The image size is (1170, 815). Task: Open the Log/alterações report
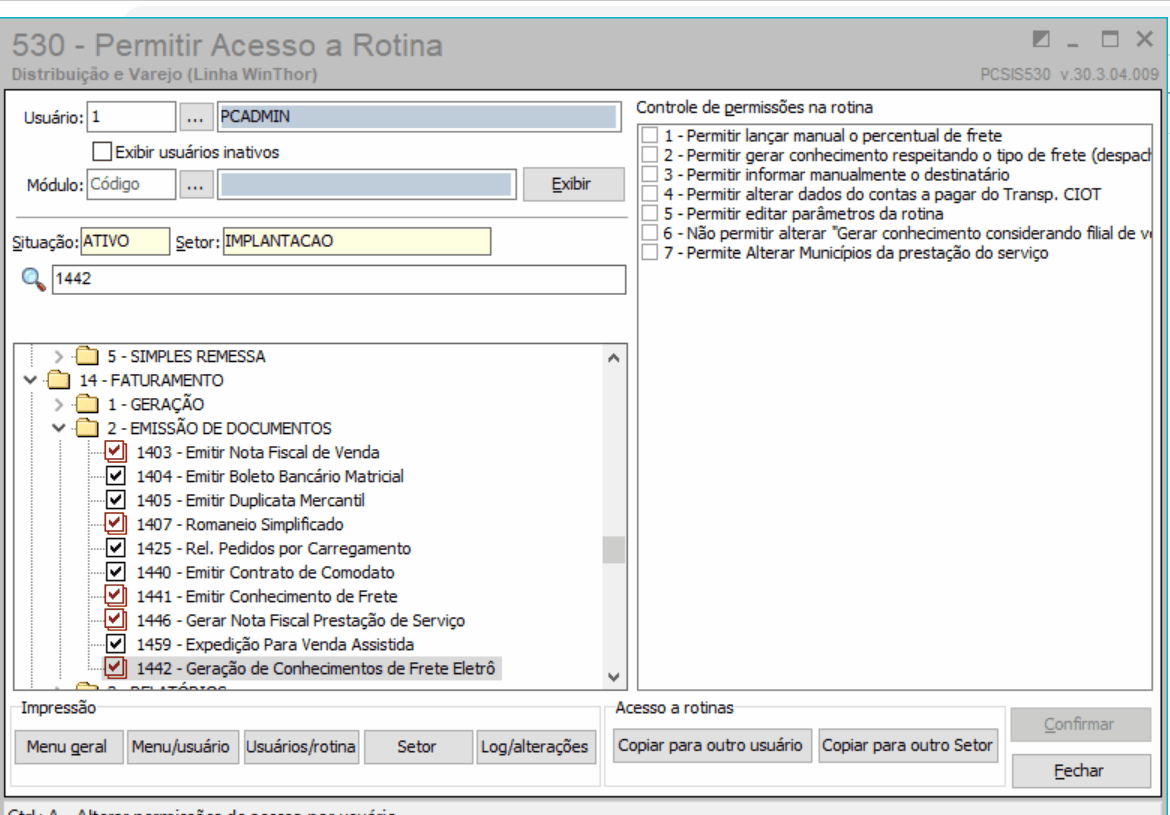point(536,746)
